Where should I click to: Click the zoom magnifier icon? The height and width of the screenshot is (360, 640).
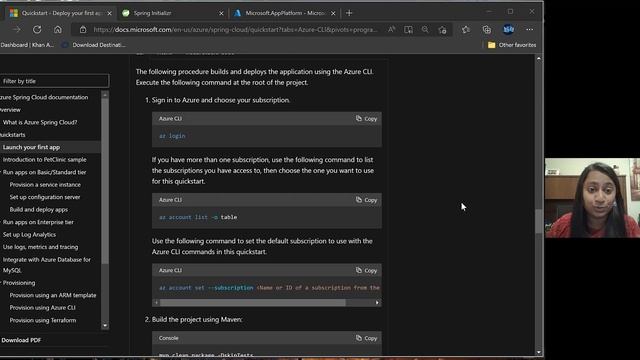click(425, 29)
